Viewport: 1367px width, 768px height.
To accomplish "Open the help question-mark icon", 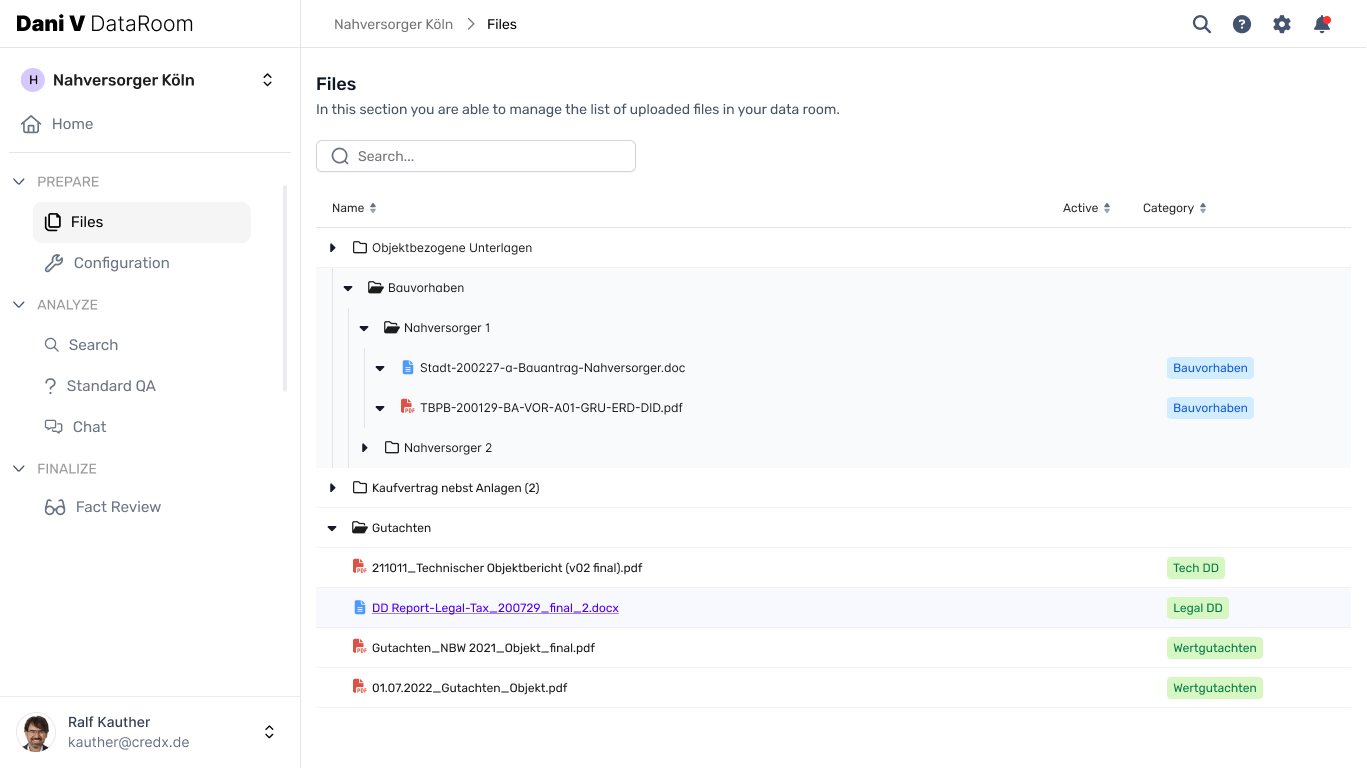I will [x=1241, y=24].
